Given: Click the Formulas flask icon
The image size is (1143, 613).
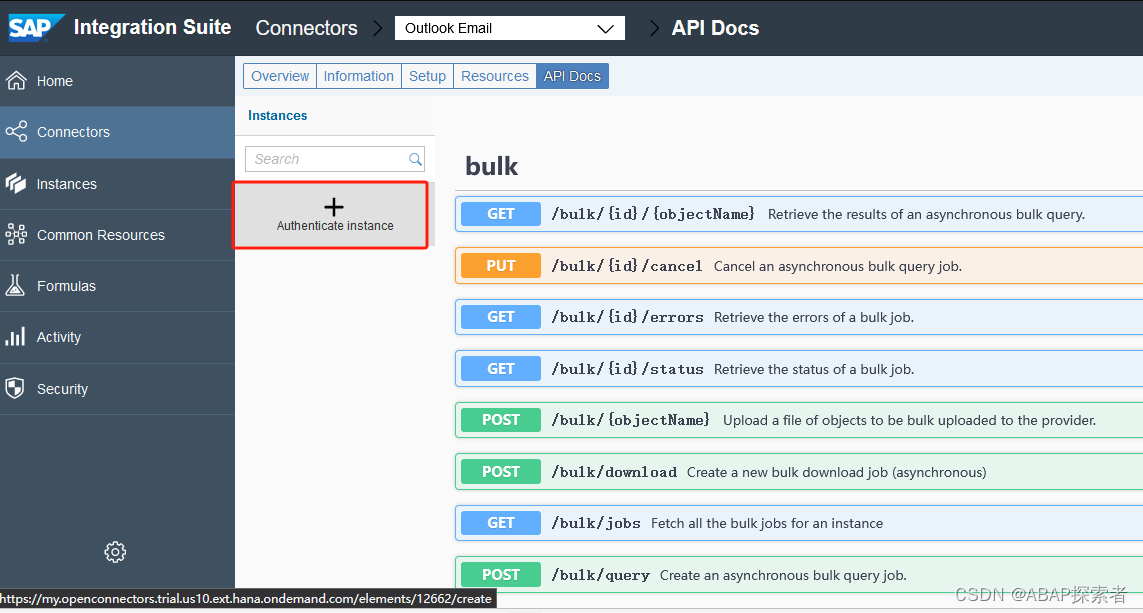Looking at the screenshot, I should (x=15, y=286).
